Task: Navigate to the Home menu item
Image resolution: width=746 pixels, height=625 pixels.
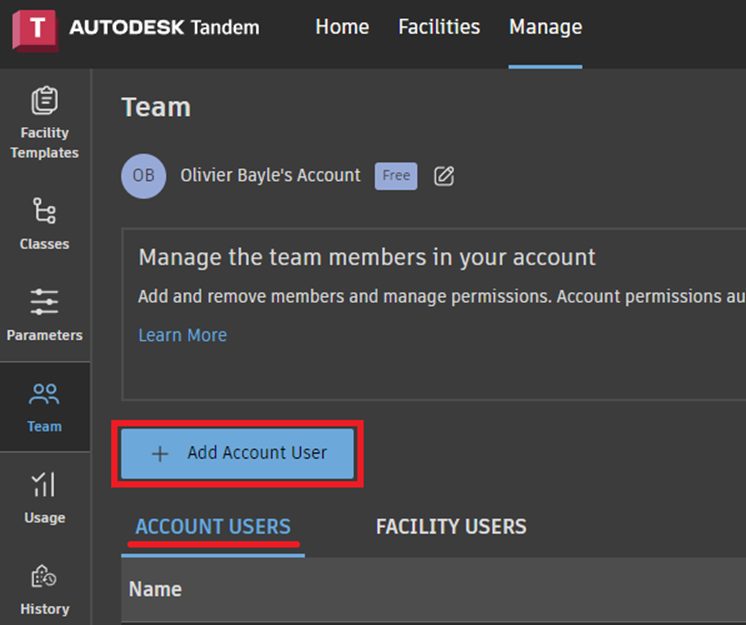Action: [x=342, y=27]
